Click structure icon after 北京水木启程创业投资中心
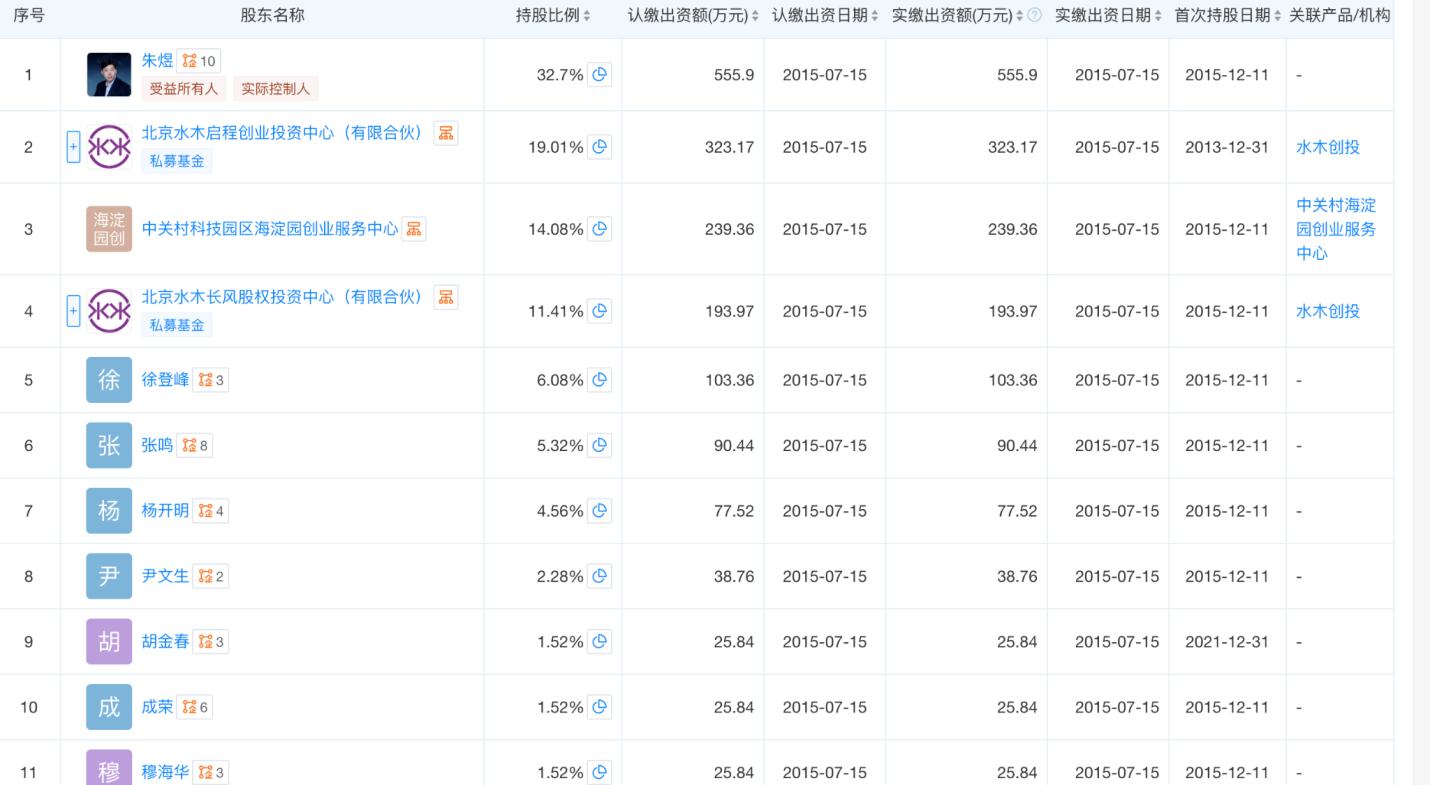Screen dimensions: 1430x785 (446, 133)
